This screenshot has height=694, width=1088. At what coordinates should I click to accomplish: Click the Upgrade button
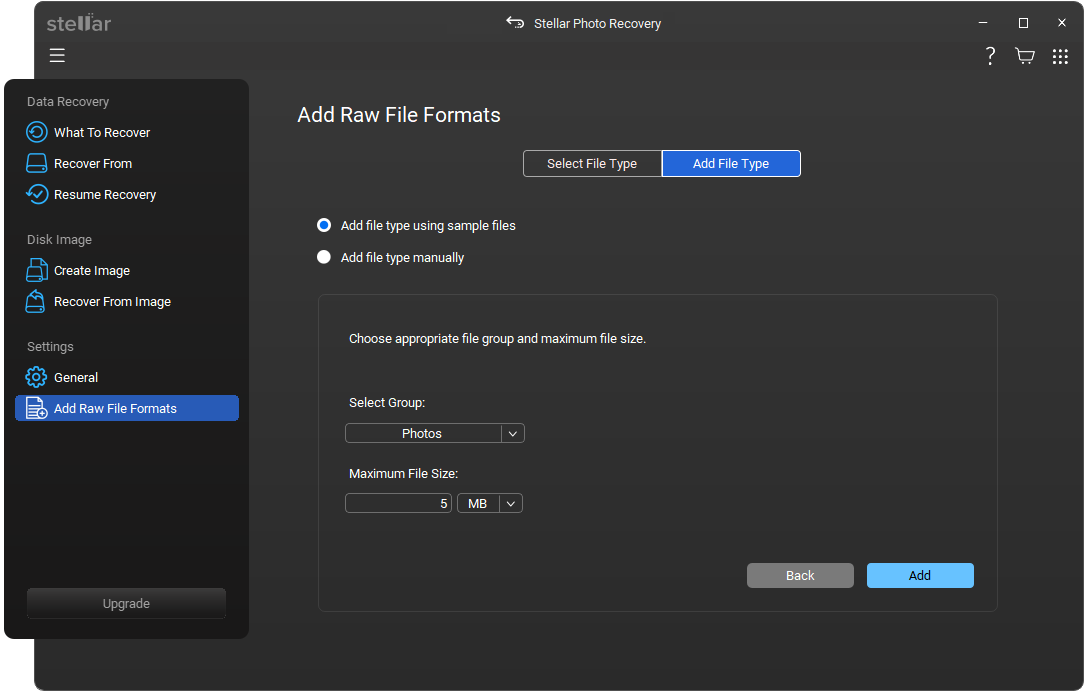click(x=126, y=604)
